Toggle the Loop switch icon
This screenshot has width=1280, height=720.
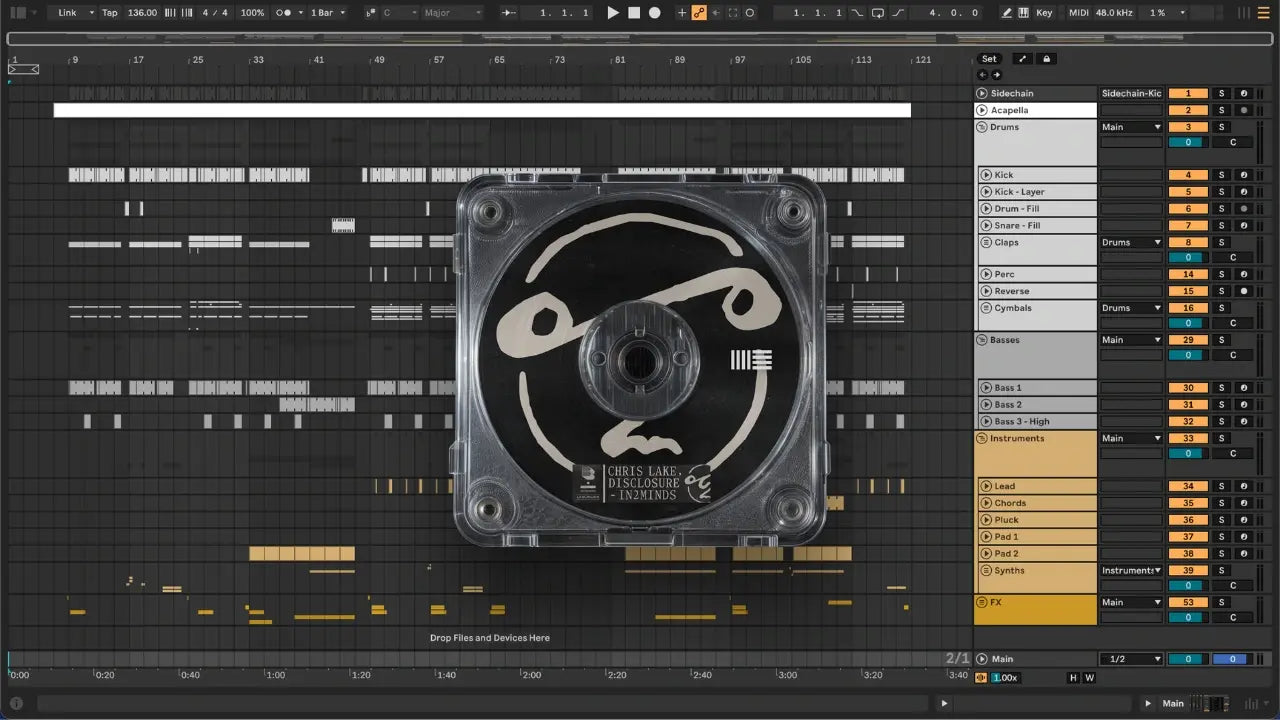[x=877, y=13]
